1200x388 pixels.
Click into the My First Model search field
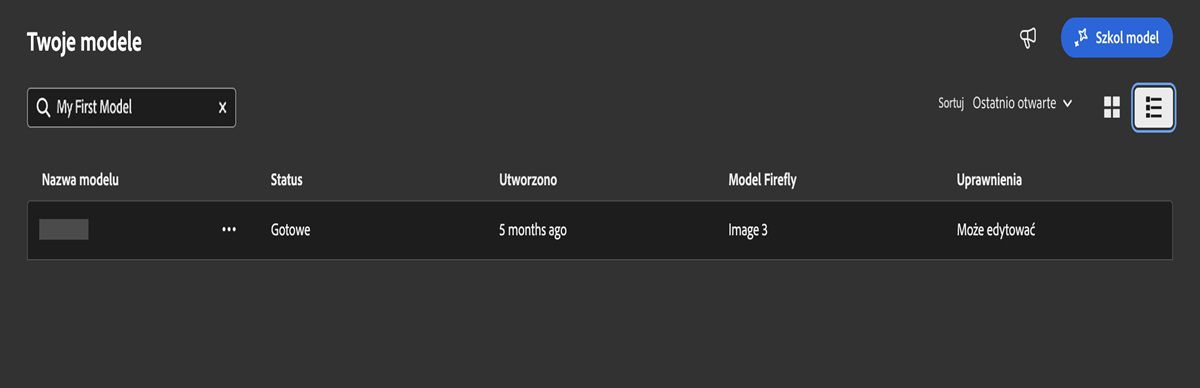[x=131, y=107]
